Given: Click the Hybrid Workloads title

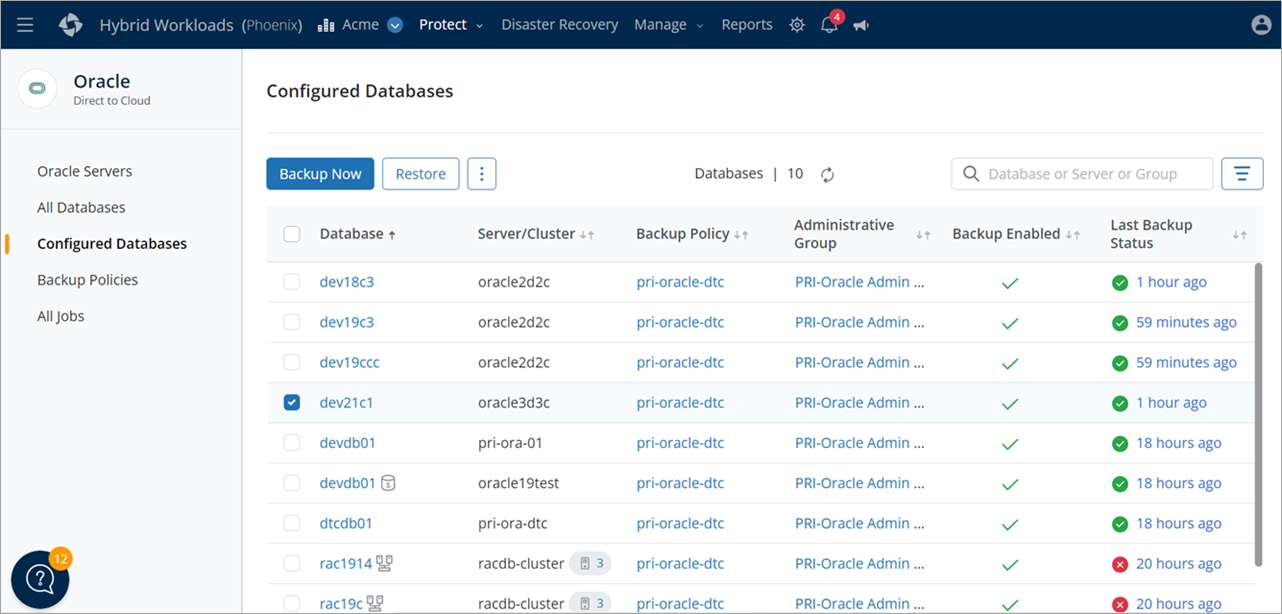Looking at the screenshot, I should 166,25.
